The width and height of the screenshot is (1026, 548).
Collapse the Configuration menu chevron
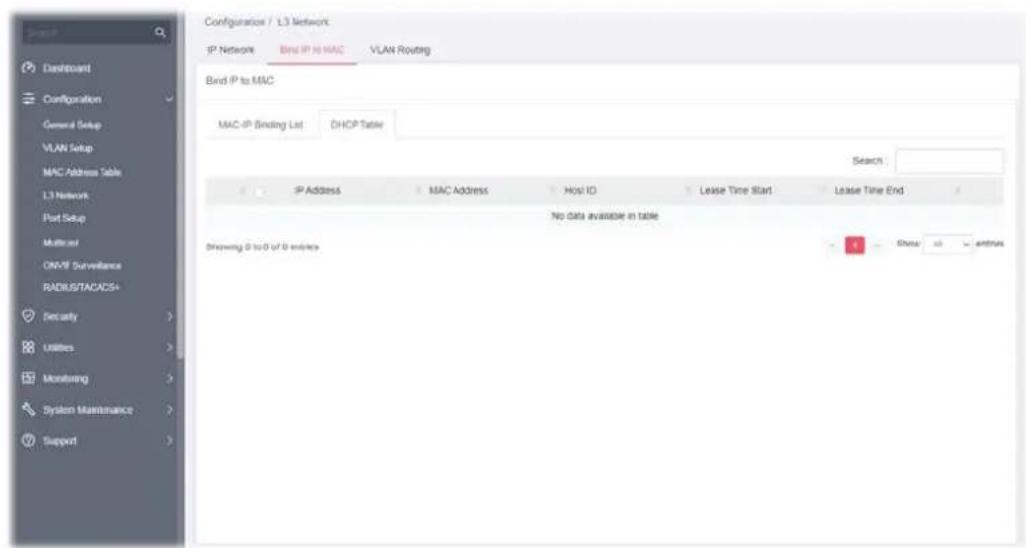coord(169,100)
